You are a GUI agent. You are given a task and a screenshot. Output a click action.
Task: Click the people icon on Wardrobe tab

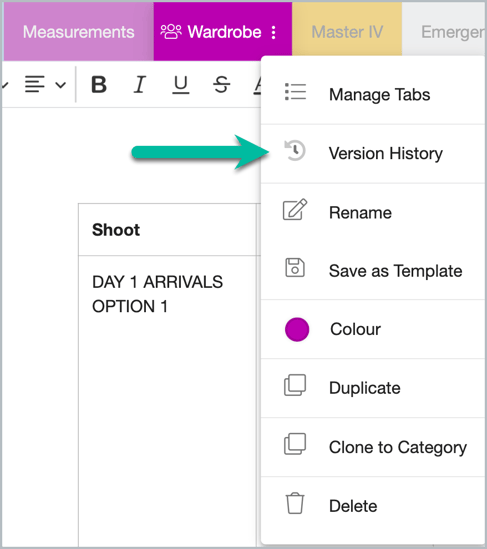tap(171, 32)
